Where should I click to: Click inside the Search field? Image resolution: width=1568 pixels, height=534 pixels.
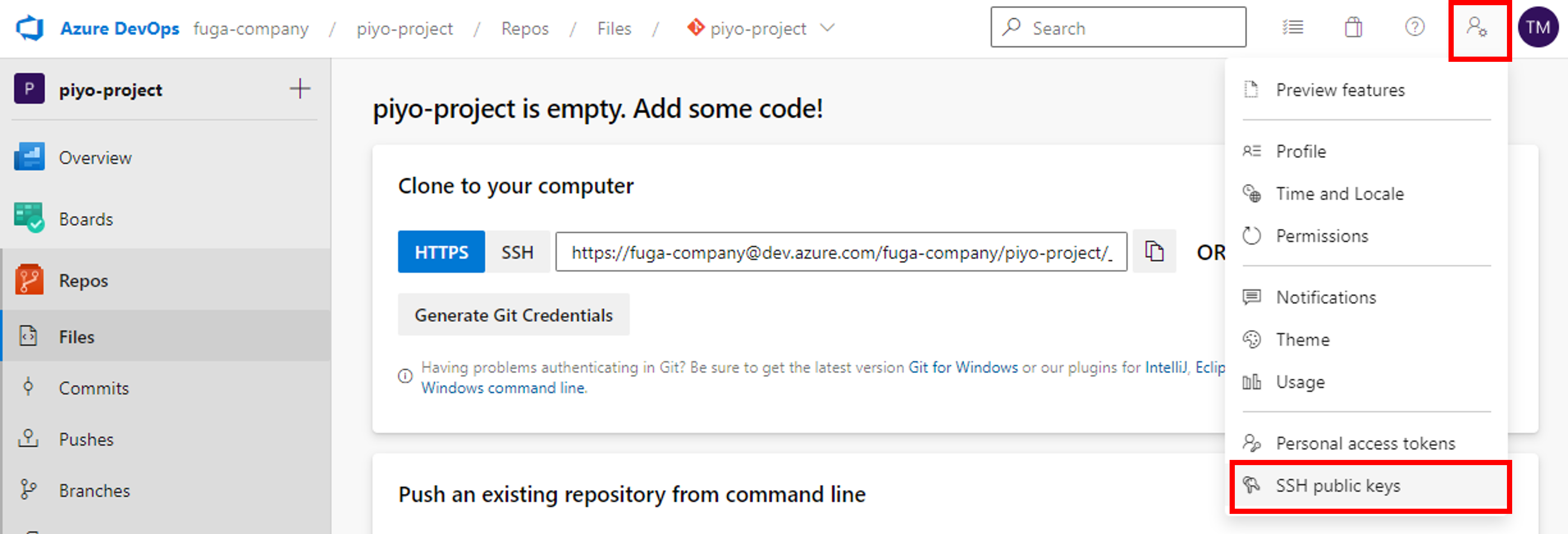pos(1119,28)
